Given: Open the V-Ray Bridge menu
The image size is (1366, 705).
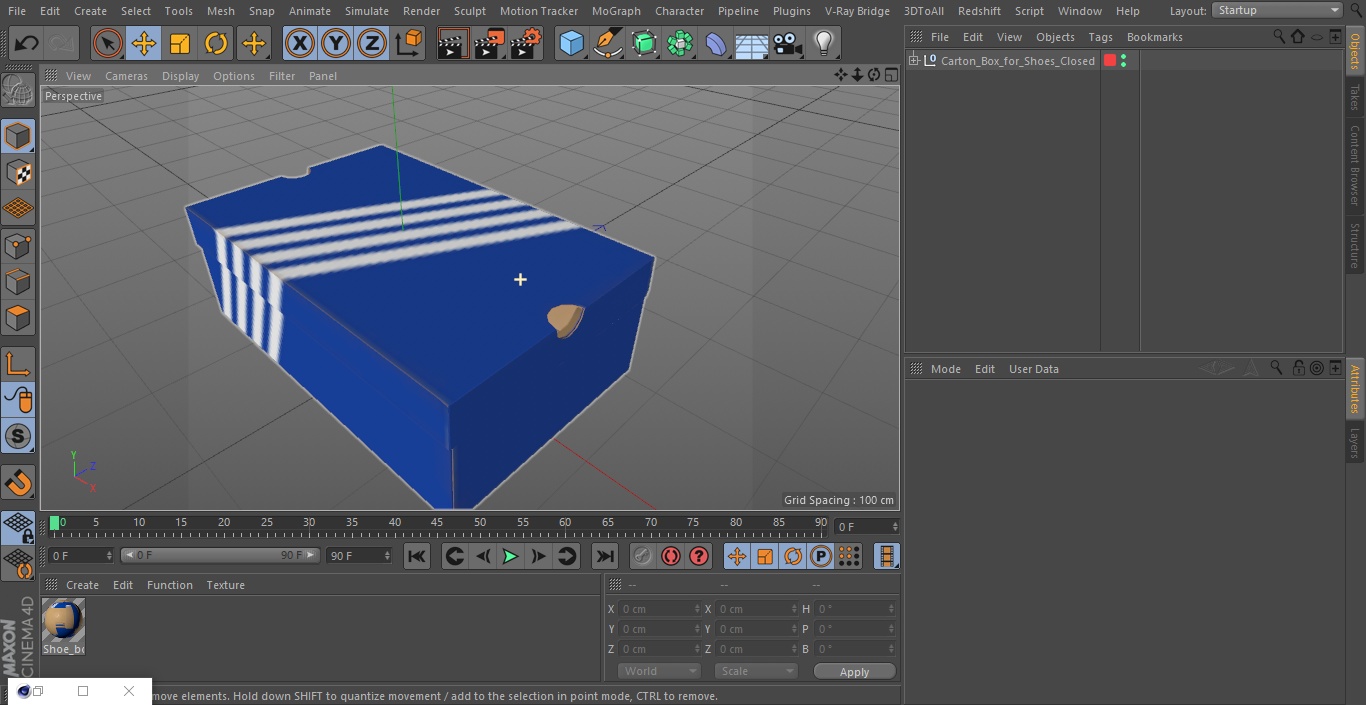Looking at the screenshot, I should 857,11.
